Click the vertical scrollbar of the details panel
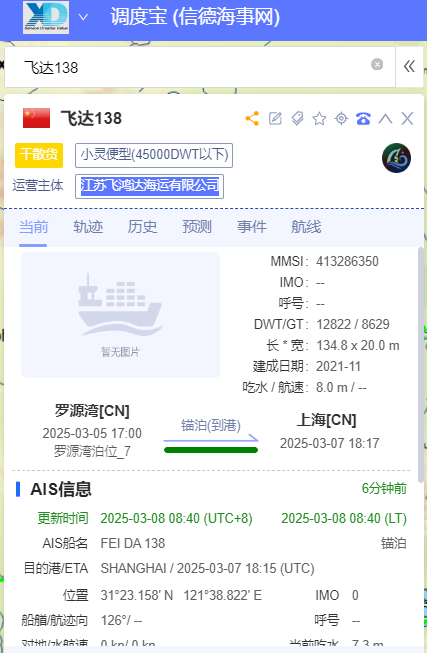Viewport: 427px width, 653px height. [421, 364]
